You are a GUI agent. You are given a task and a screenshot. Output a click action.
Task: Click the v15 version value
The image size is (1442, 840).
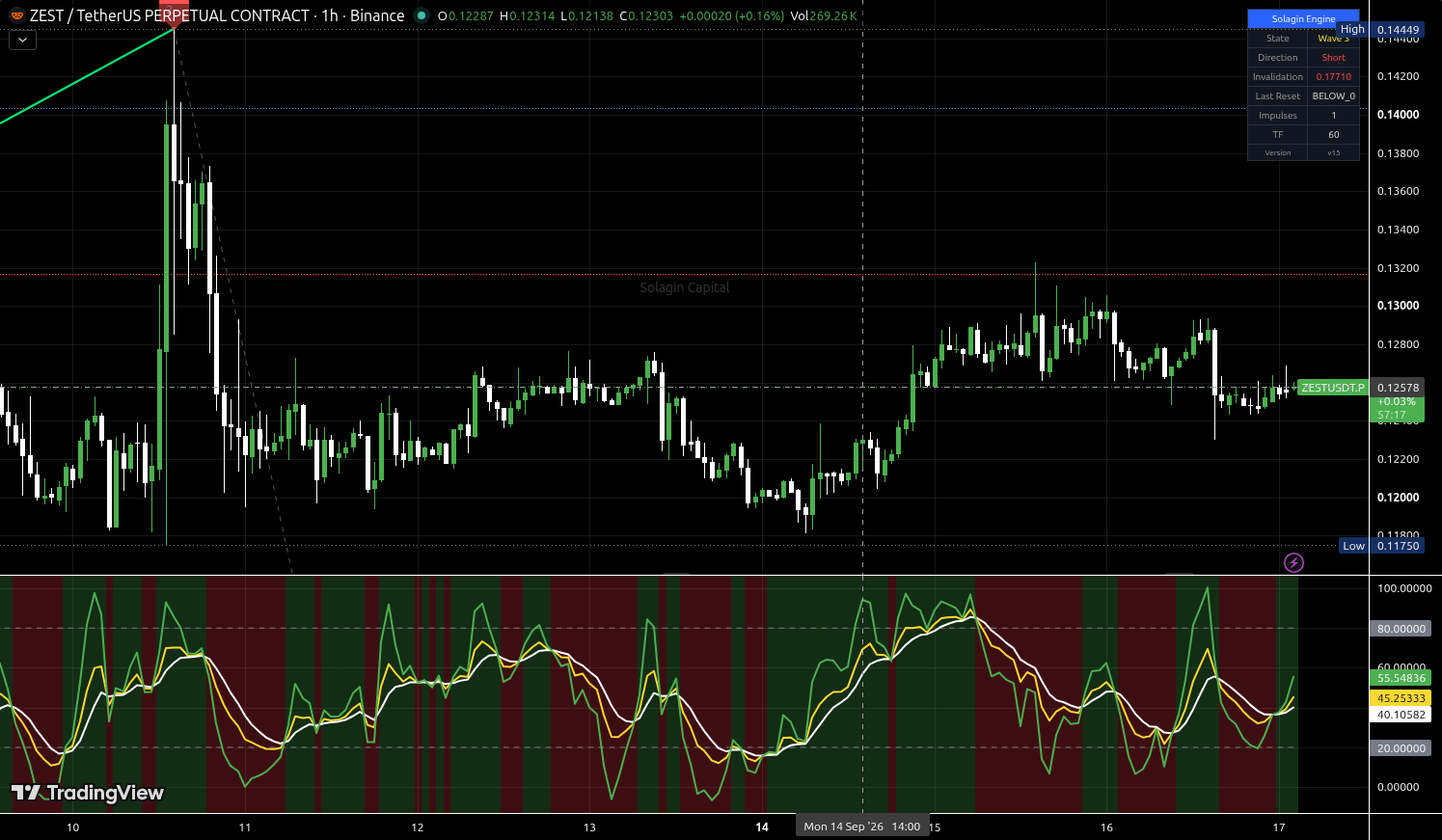1333,152
